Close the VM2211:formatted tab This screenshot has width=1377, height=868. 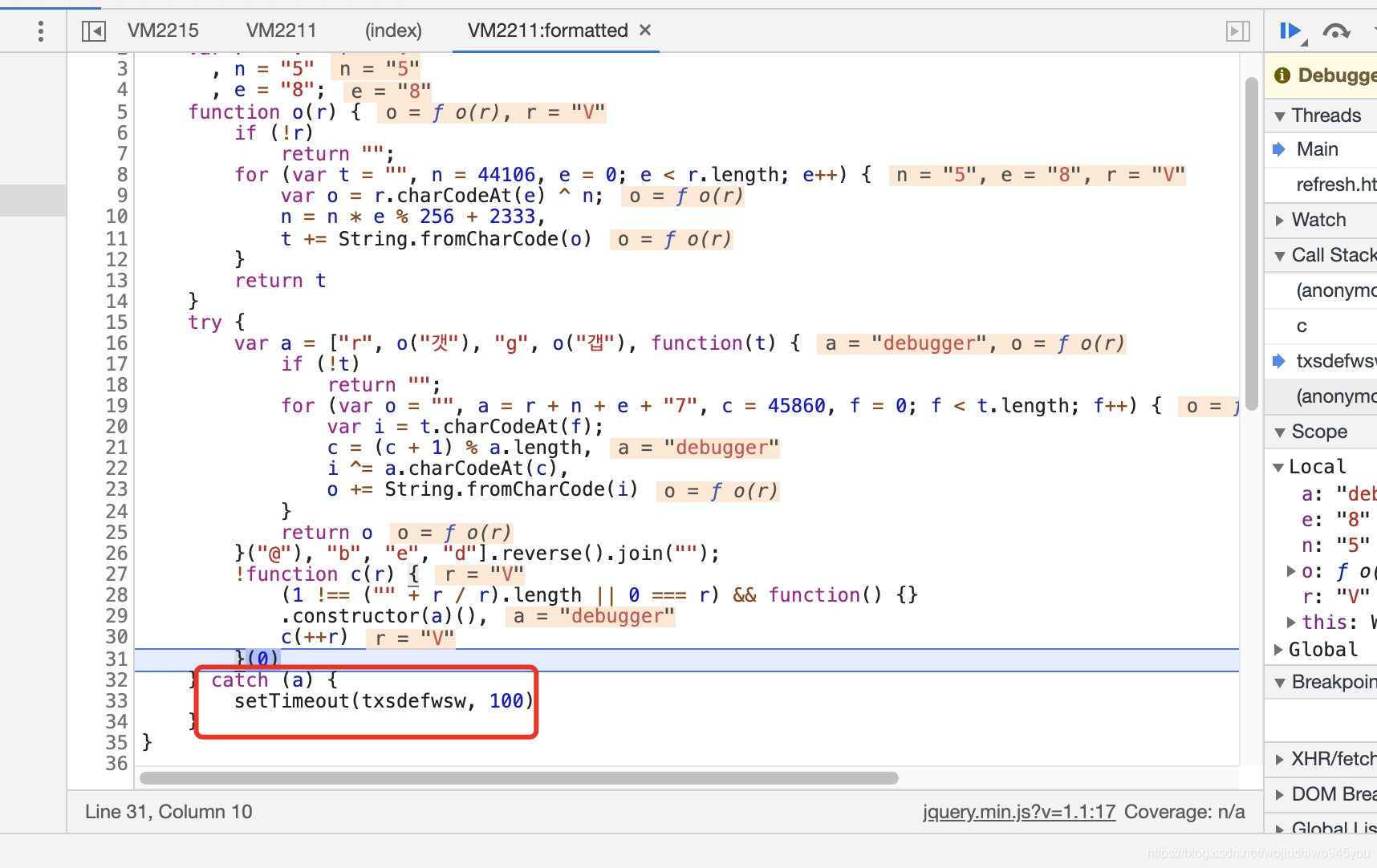(x=645, y=30)
